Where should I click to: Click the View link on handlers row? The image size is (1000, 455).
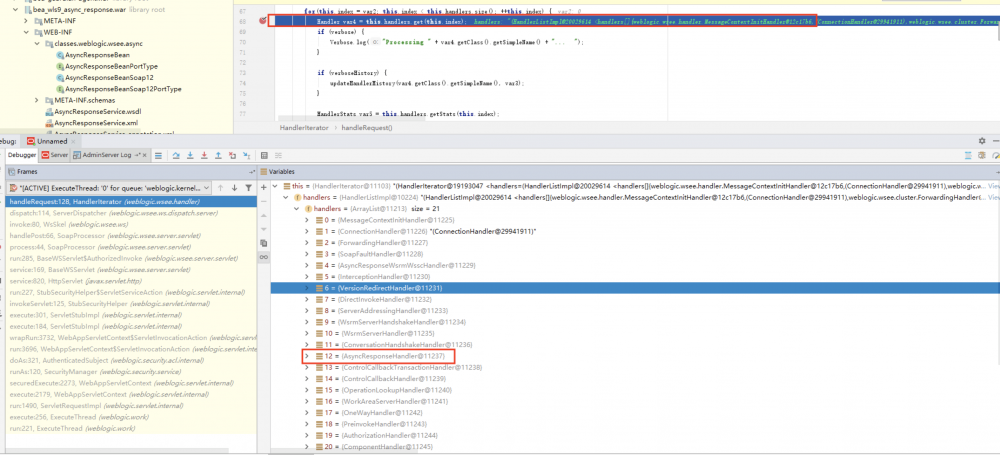(994, 197)
